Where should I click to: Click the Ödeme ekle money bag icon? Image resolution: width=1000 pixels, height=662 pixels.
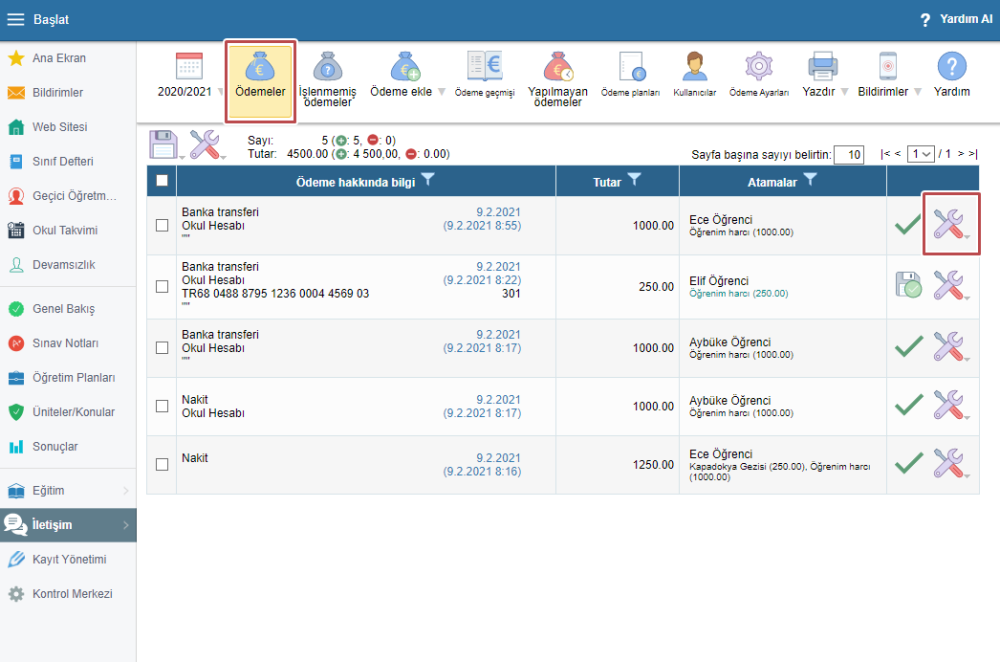(x=406, y=66)
